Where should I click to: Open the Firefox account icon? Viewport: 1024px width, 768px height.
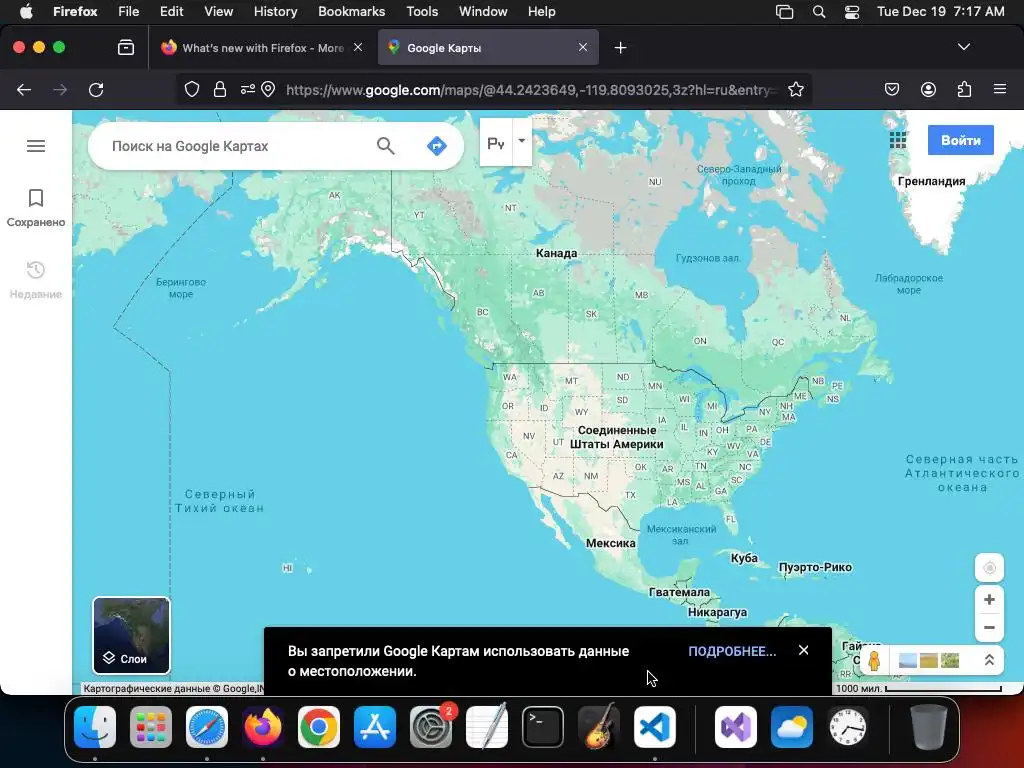point(928,89)
